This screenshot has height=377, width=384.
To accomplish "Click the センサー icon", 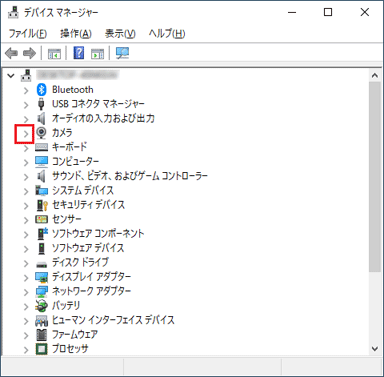I will point(41,219).
